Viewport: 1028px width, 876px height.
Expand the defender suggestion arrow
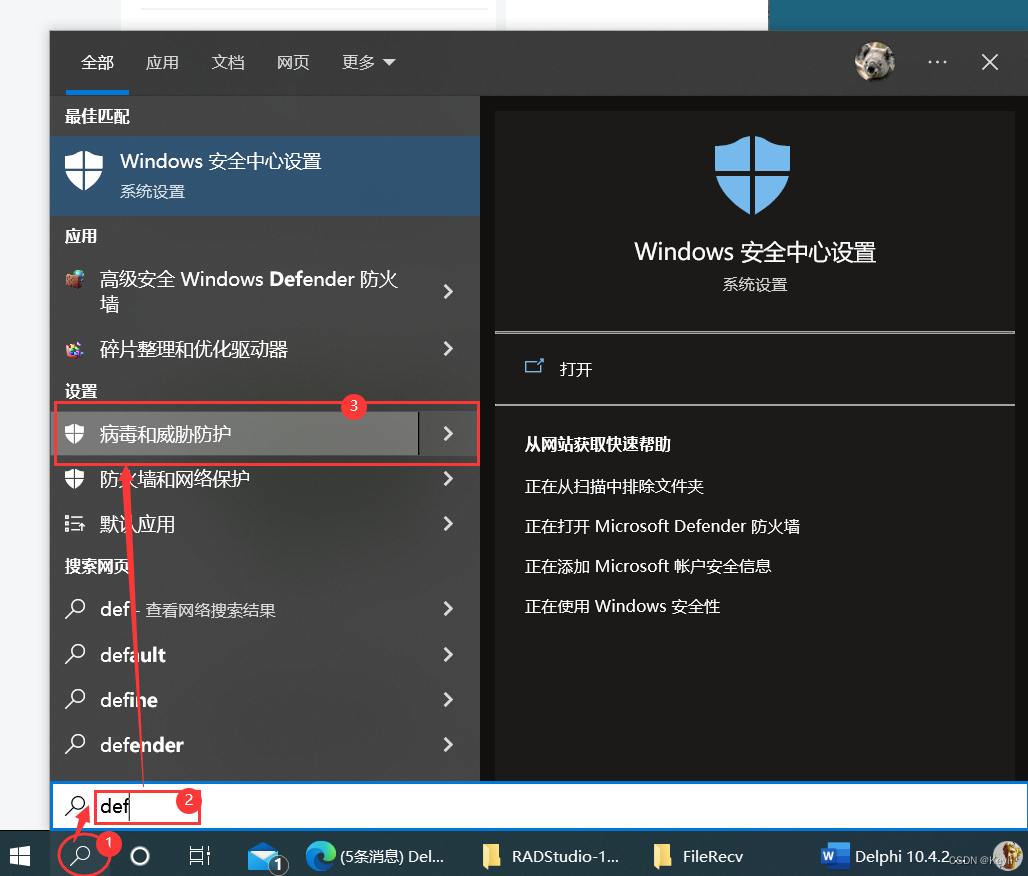(448, 744)
